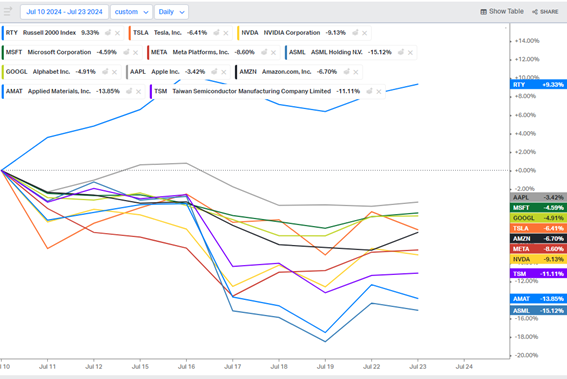This screenshot has height=379, width=567.
Task: Click 'Meta Platforms, Inc.' legend name
Action: [x=201, y=52]
